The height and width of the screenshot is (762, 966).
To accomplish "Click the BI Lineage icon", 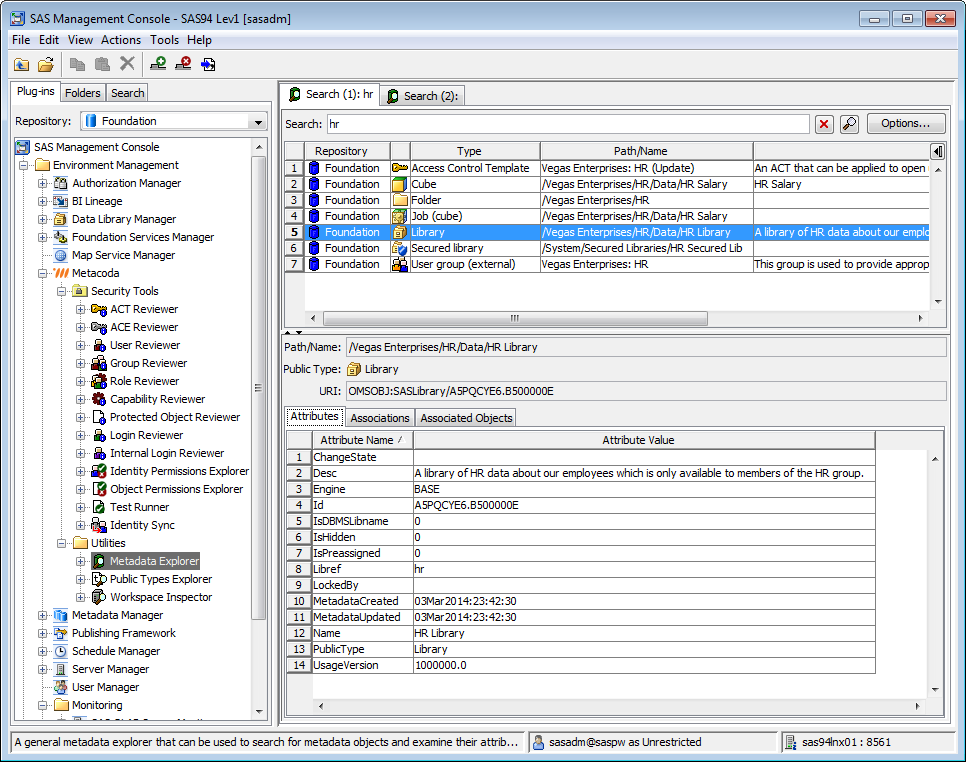I will coord(60,201).
